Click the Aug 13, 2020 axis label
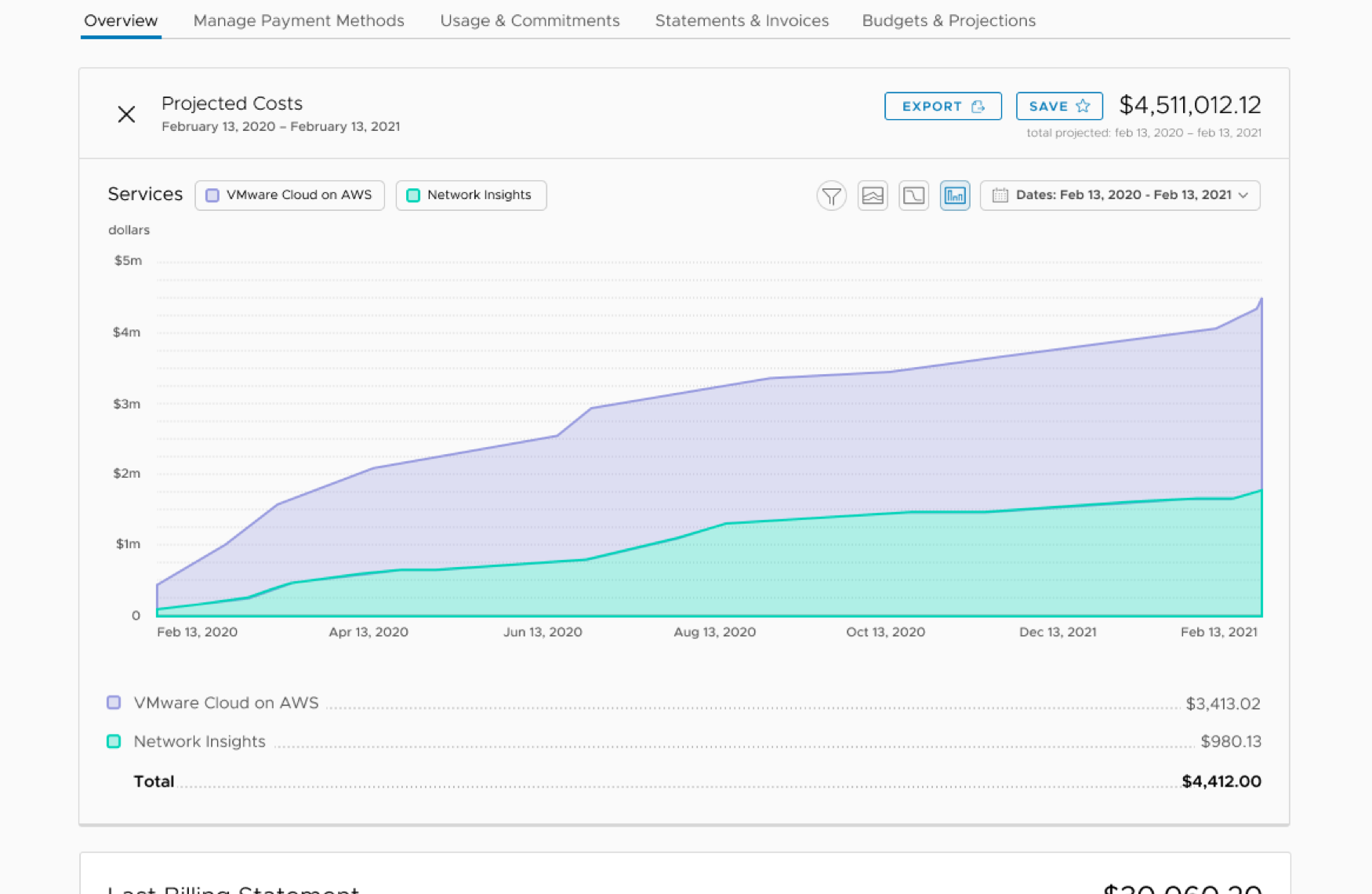This screenshot has width=1372, height=894. (x=715, y=632)
